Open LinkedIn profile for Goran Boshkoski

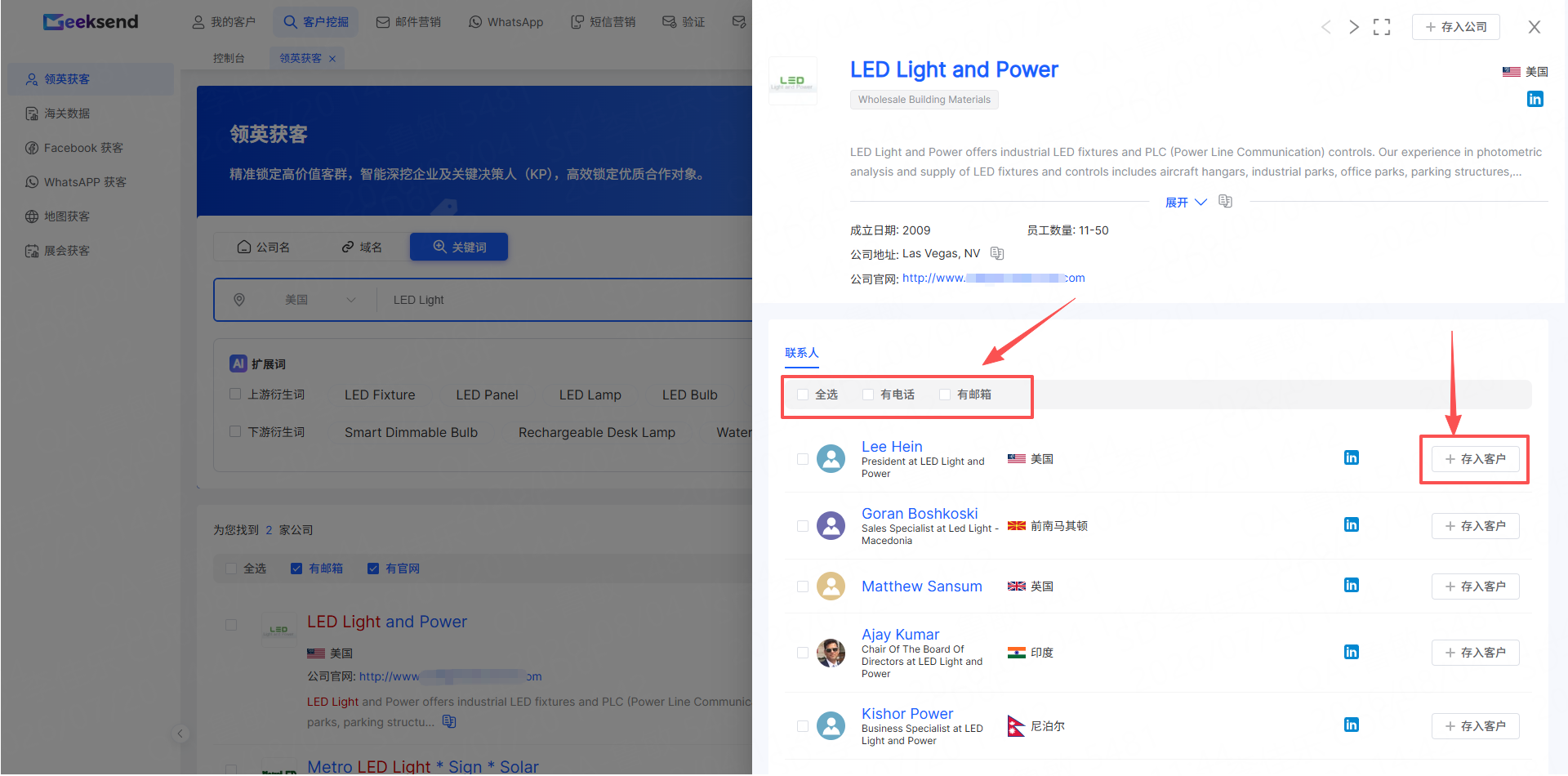[1351, 524]
